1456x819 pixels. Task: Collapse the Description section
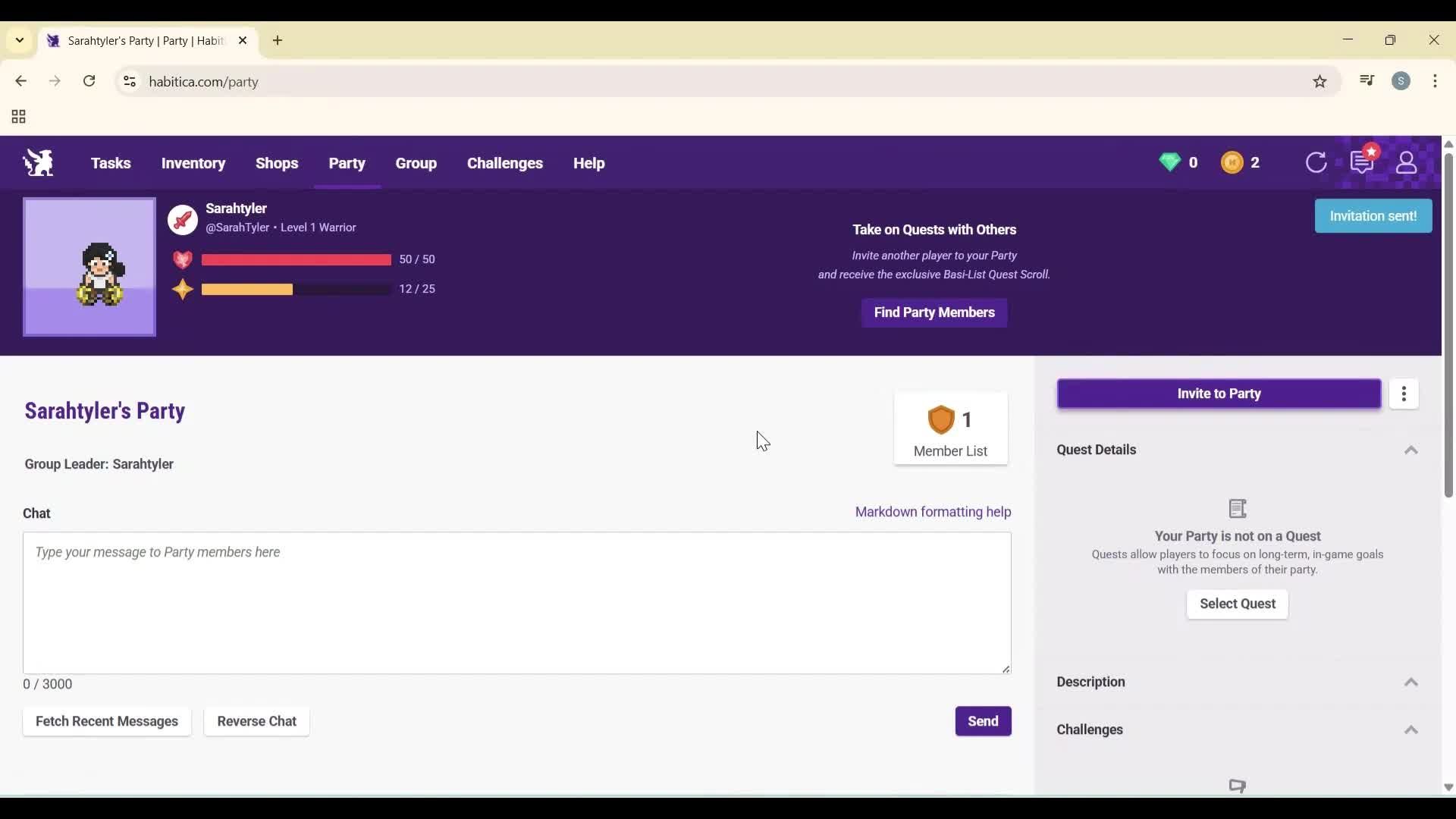1410,682
